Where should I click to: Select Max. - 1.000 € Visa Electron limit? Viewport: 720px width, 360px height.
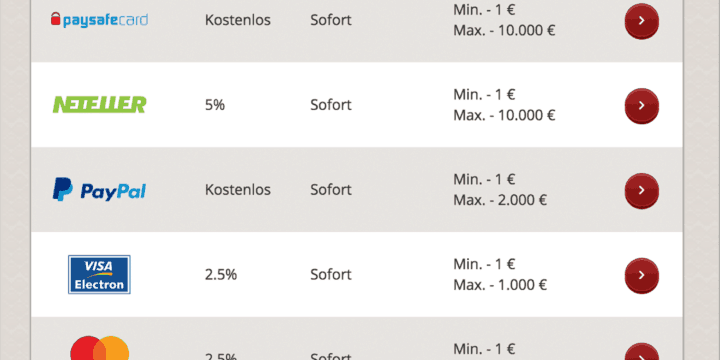[x=500, y=286]
